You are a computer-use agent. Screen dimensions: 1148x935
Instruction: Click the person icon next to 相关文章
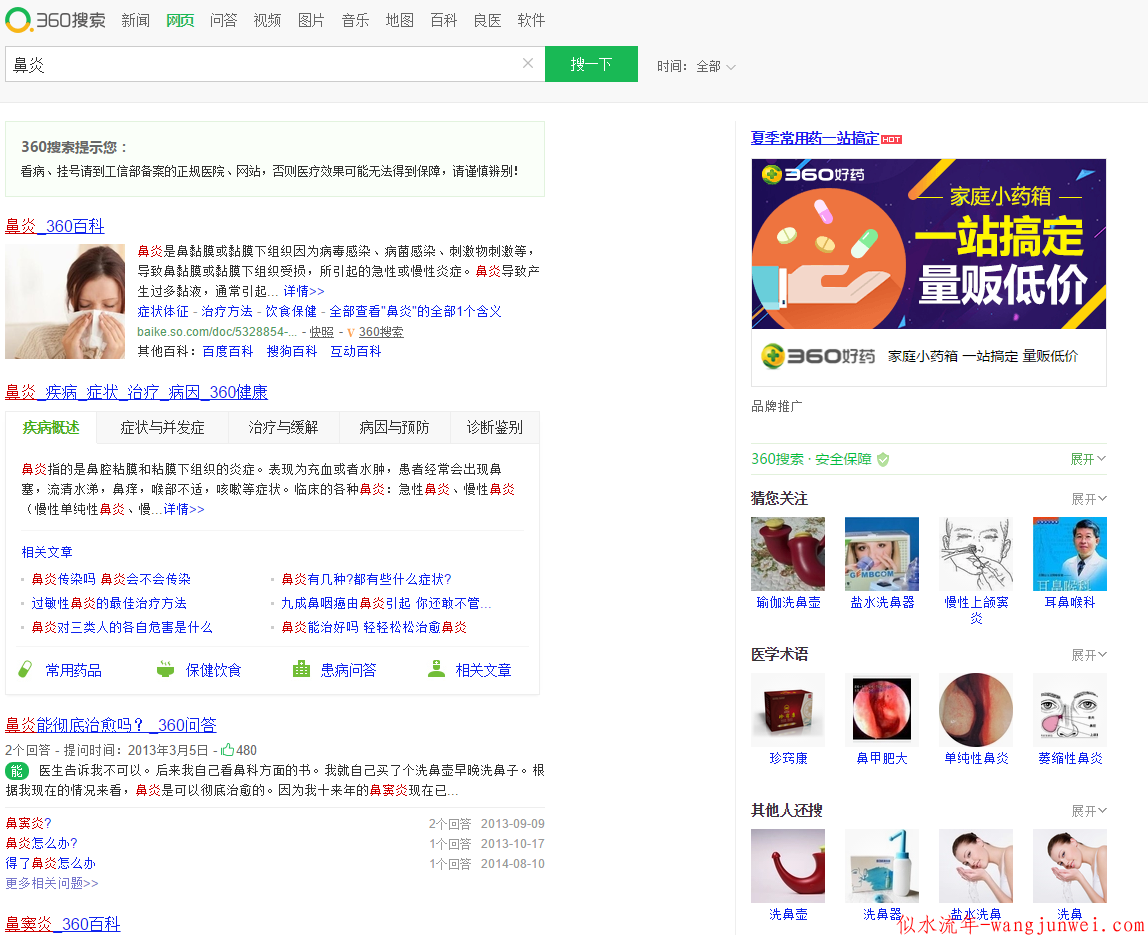click(x=436, y=669)
